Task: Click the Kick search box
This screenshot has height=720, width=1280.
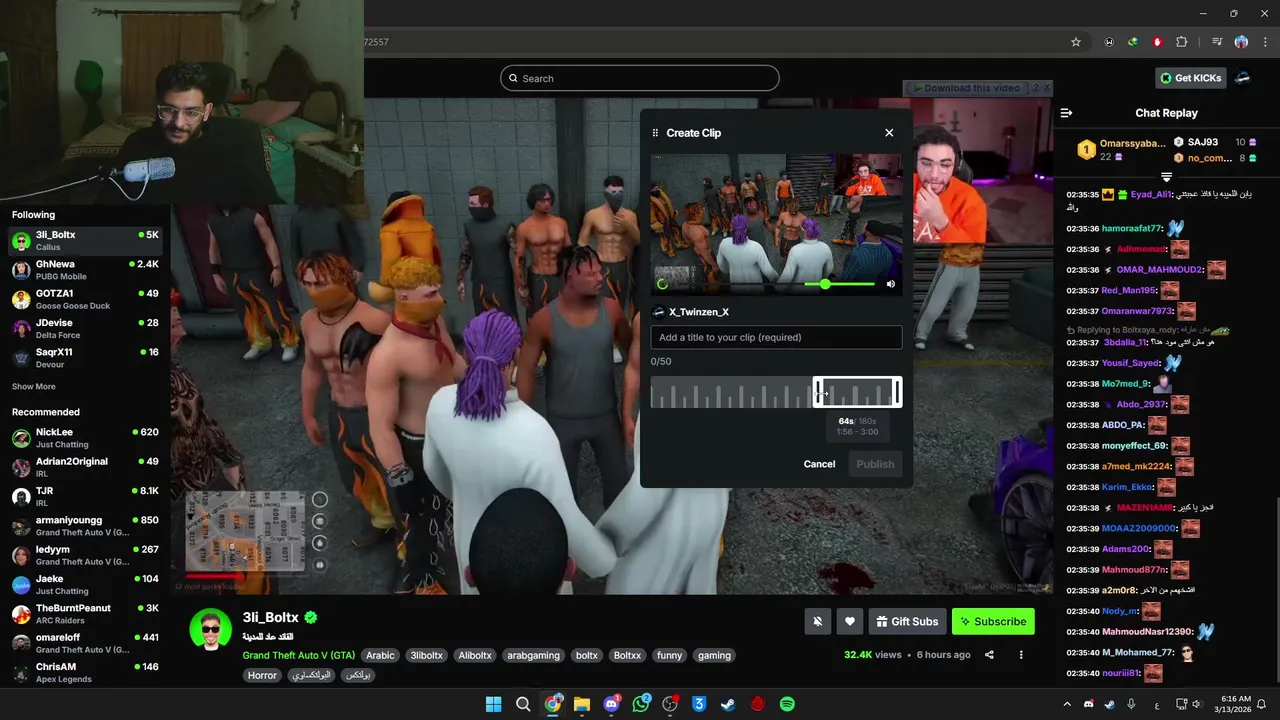Action: (x=640, y=78)
